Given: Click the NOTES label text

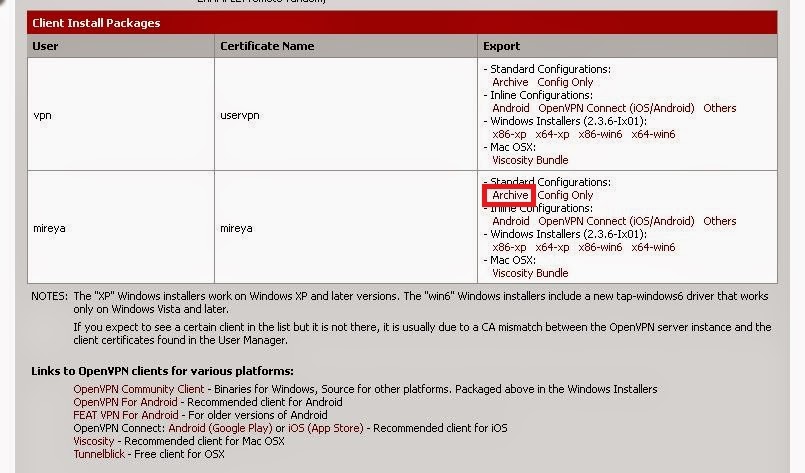Looking at the screenshot, I should point(49,296).
